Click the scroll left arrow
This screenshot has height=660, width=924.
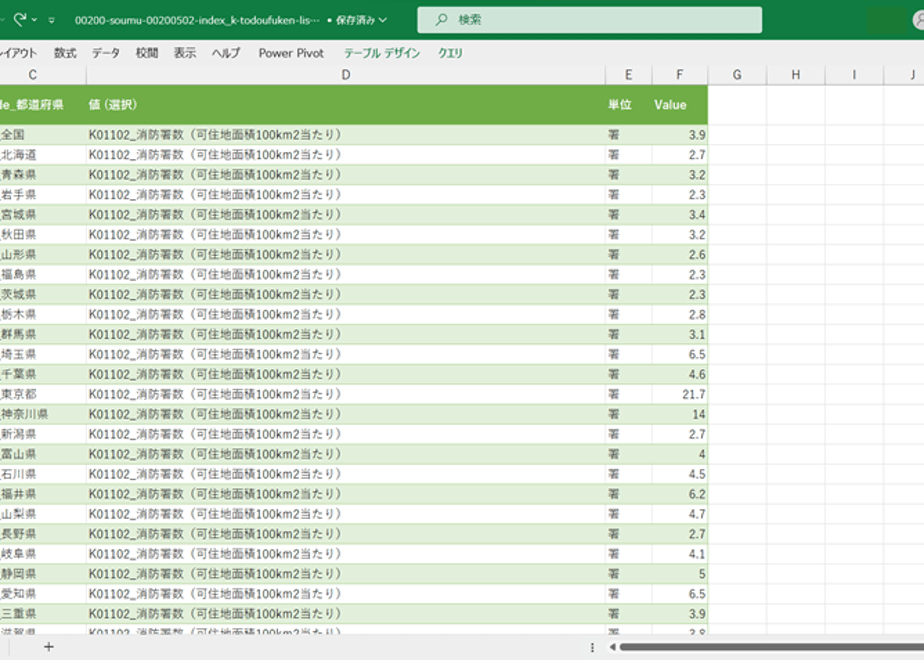[612, 647]
